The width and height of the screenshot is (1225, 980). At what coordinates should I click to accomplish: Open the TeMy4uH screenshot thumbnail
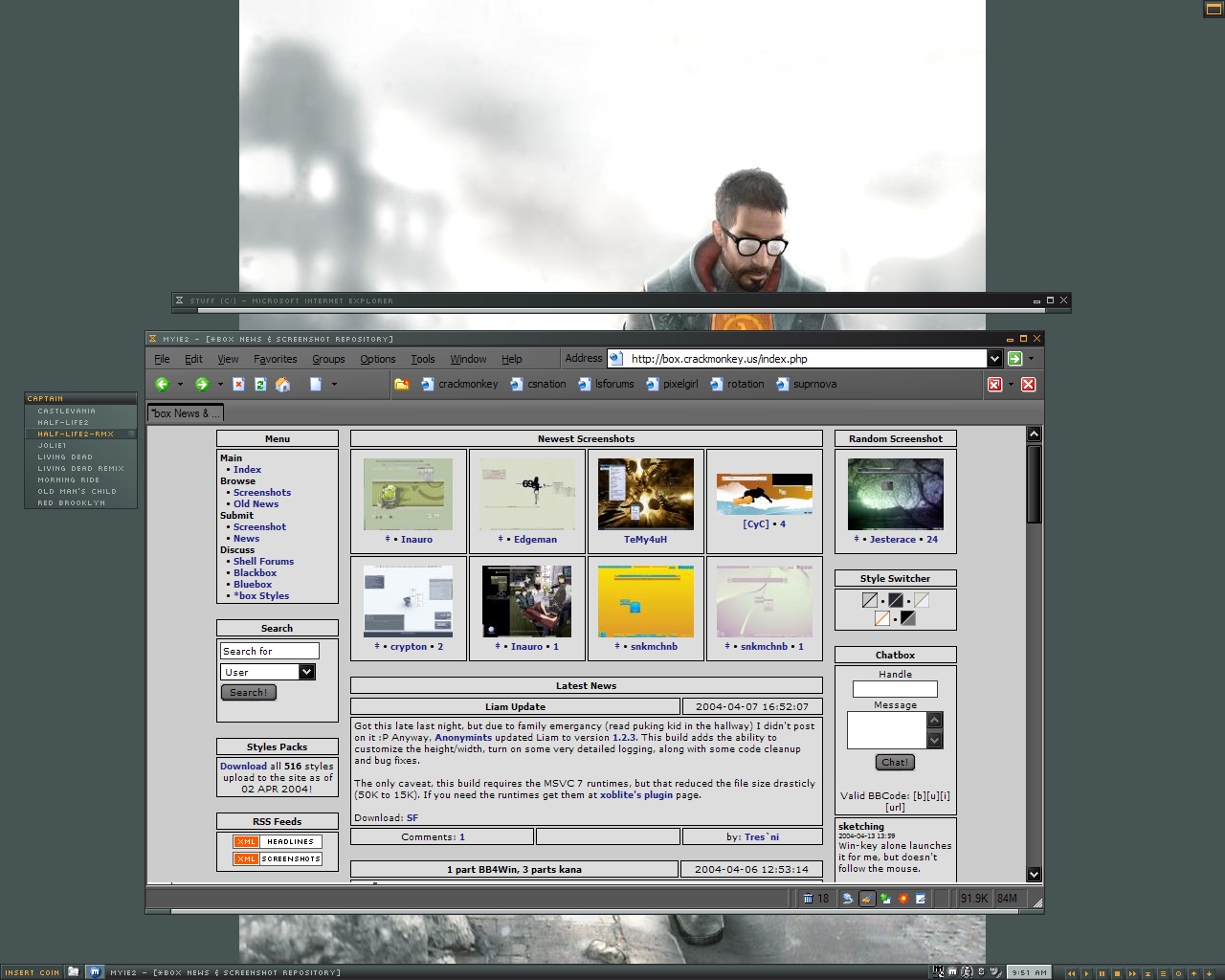click(646, 494)
